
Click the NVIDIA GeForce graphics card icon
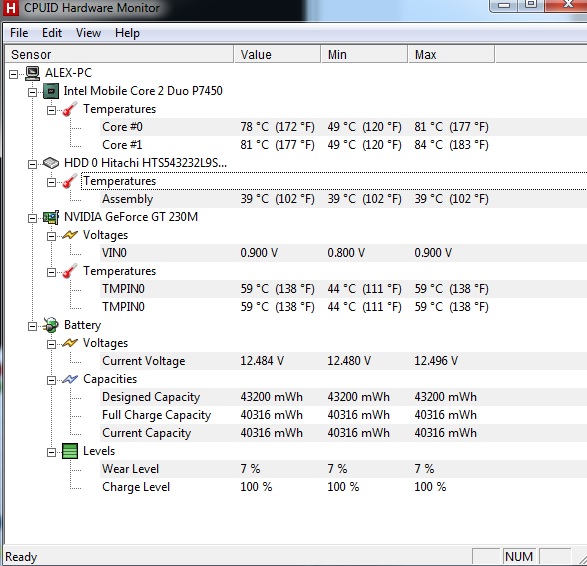coord(51,217)
